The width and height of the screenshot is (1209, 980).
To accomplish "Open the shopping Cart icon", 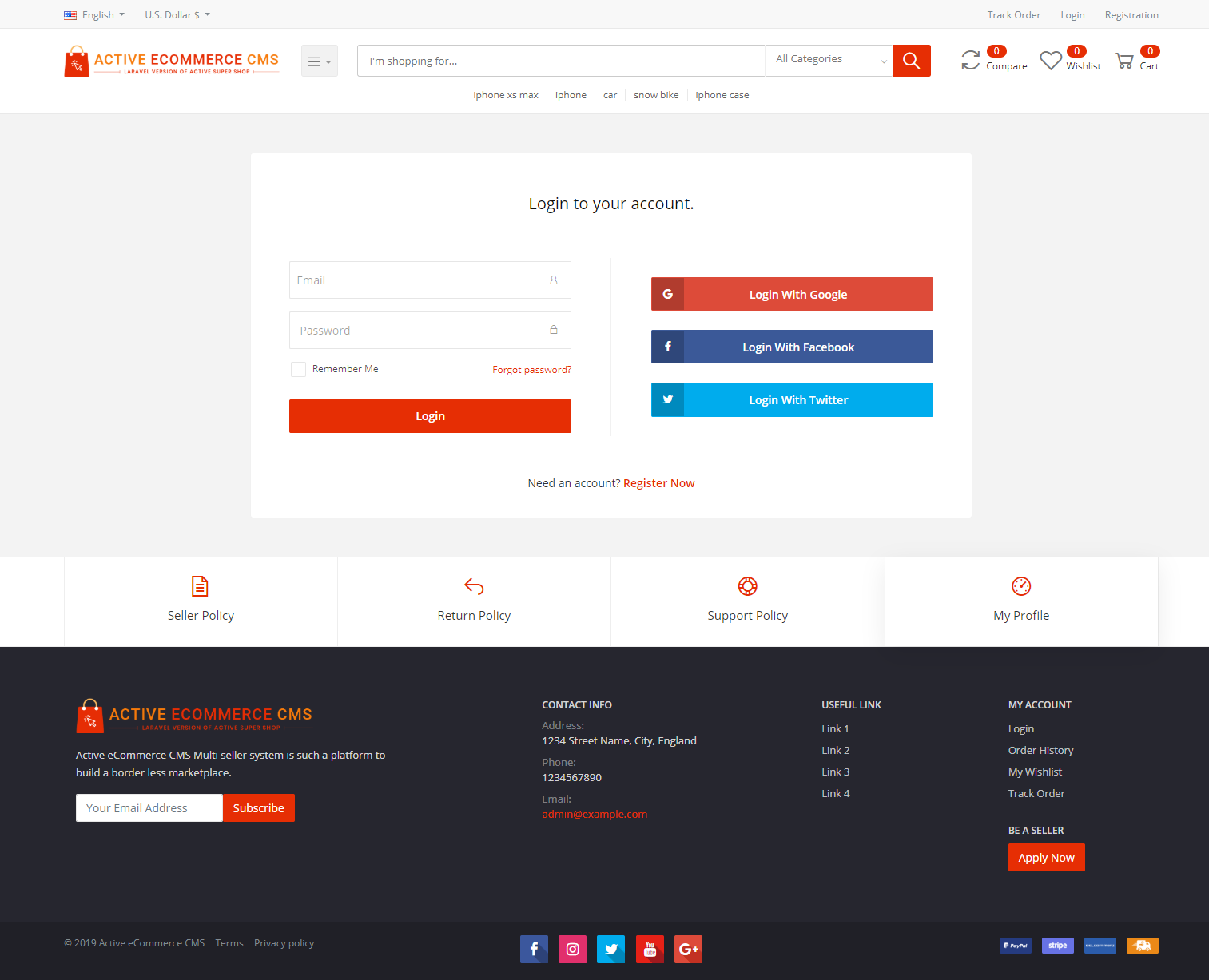I will coord(1124,61).
